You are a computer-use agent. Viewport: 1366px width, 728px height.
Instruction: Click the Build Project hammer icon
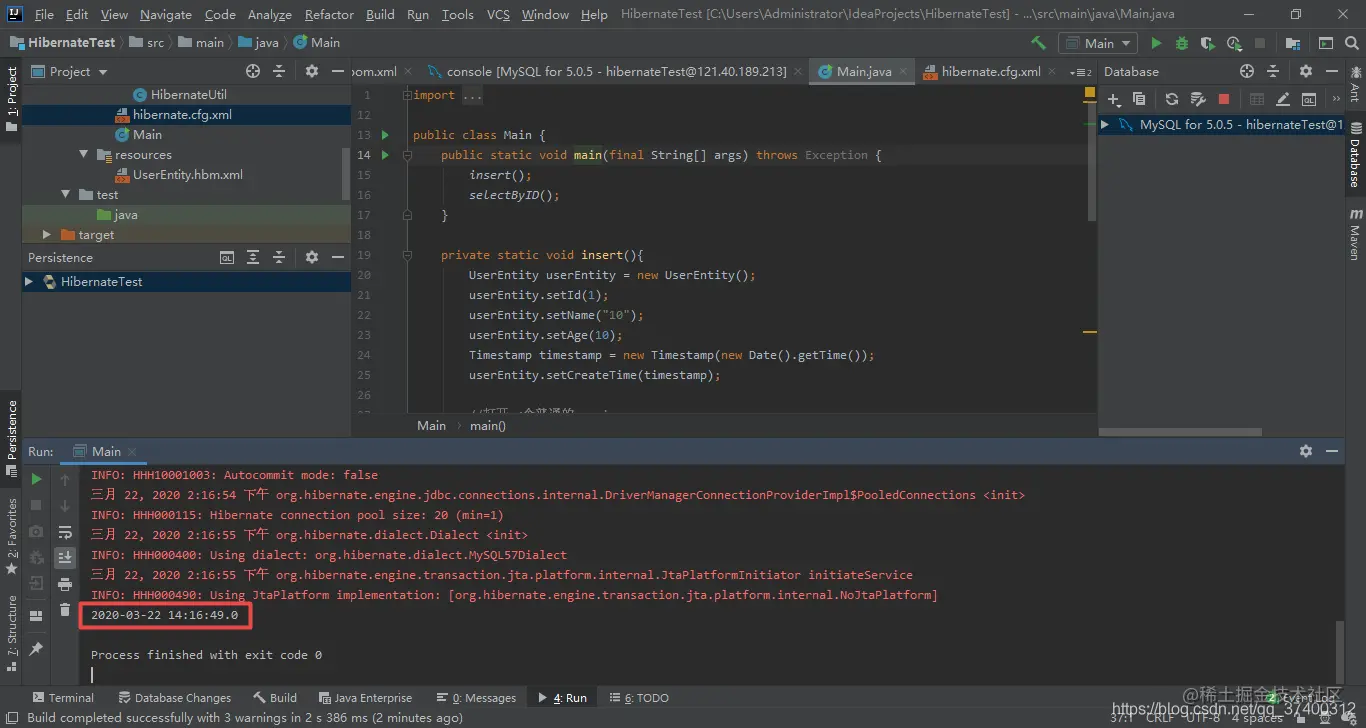1038,43
